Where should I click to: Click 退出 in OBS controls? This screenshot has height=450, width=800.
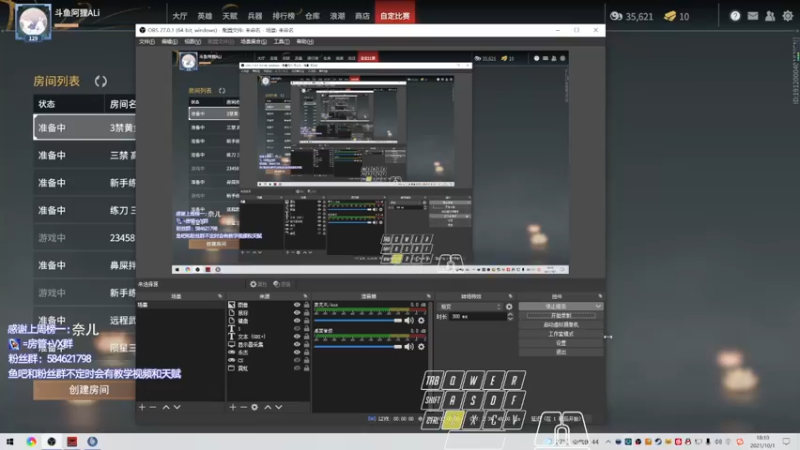pyautogui.click(x=561, y=352)
